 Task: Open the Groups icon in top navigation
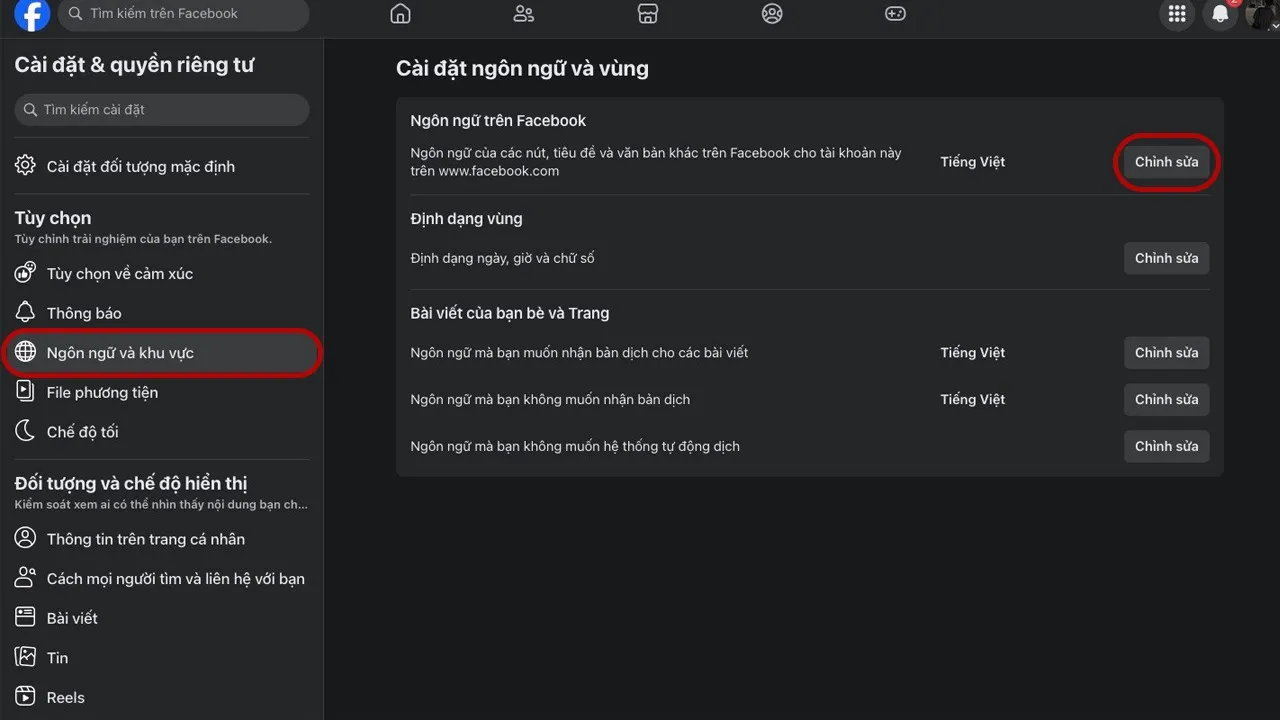point(772,14)
